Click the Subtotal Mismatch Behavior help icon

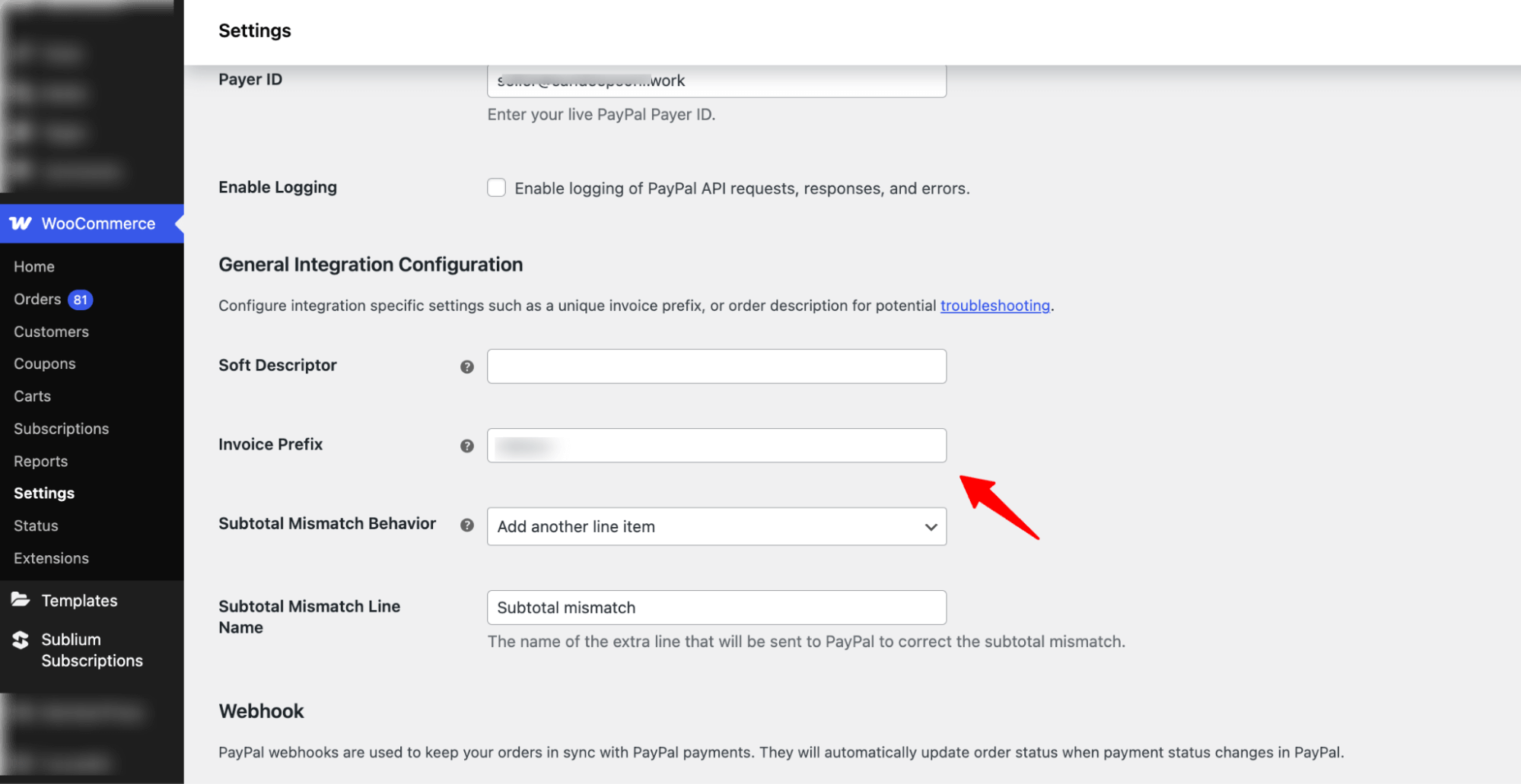tap(467, 525)
